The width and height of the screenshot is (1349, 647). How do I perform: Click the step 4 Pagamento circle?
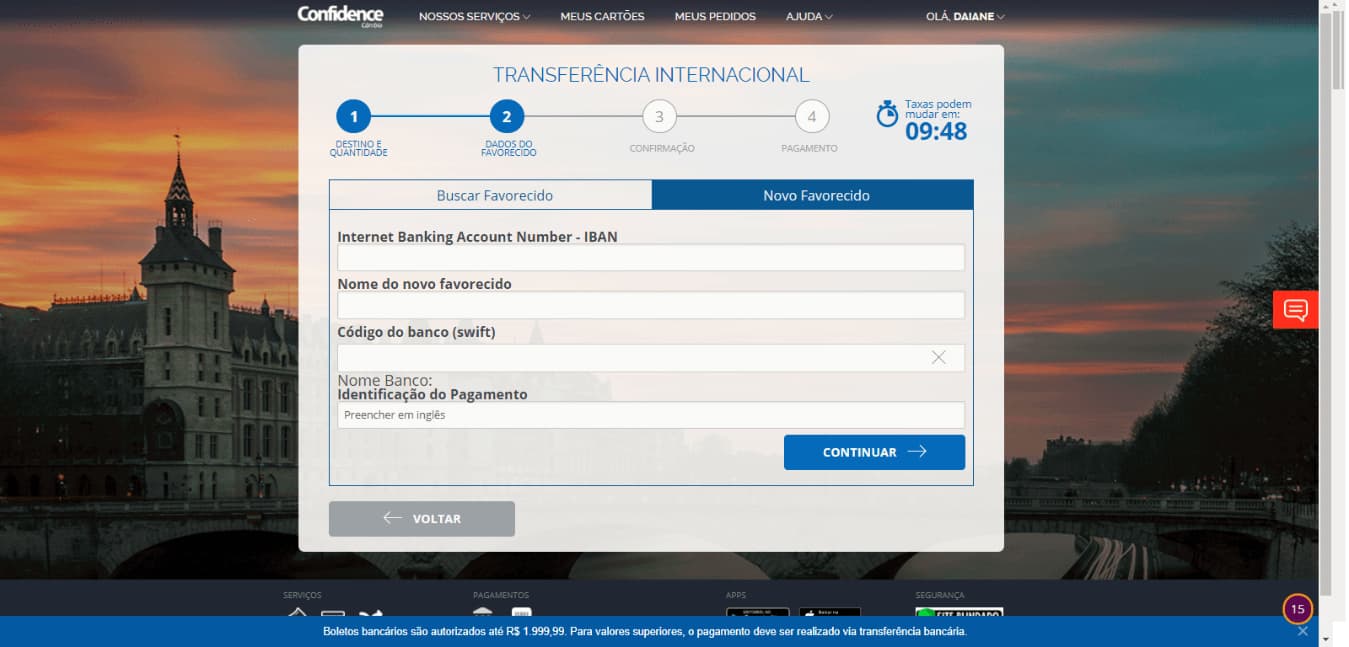click(811, 117)
